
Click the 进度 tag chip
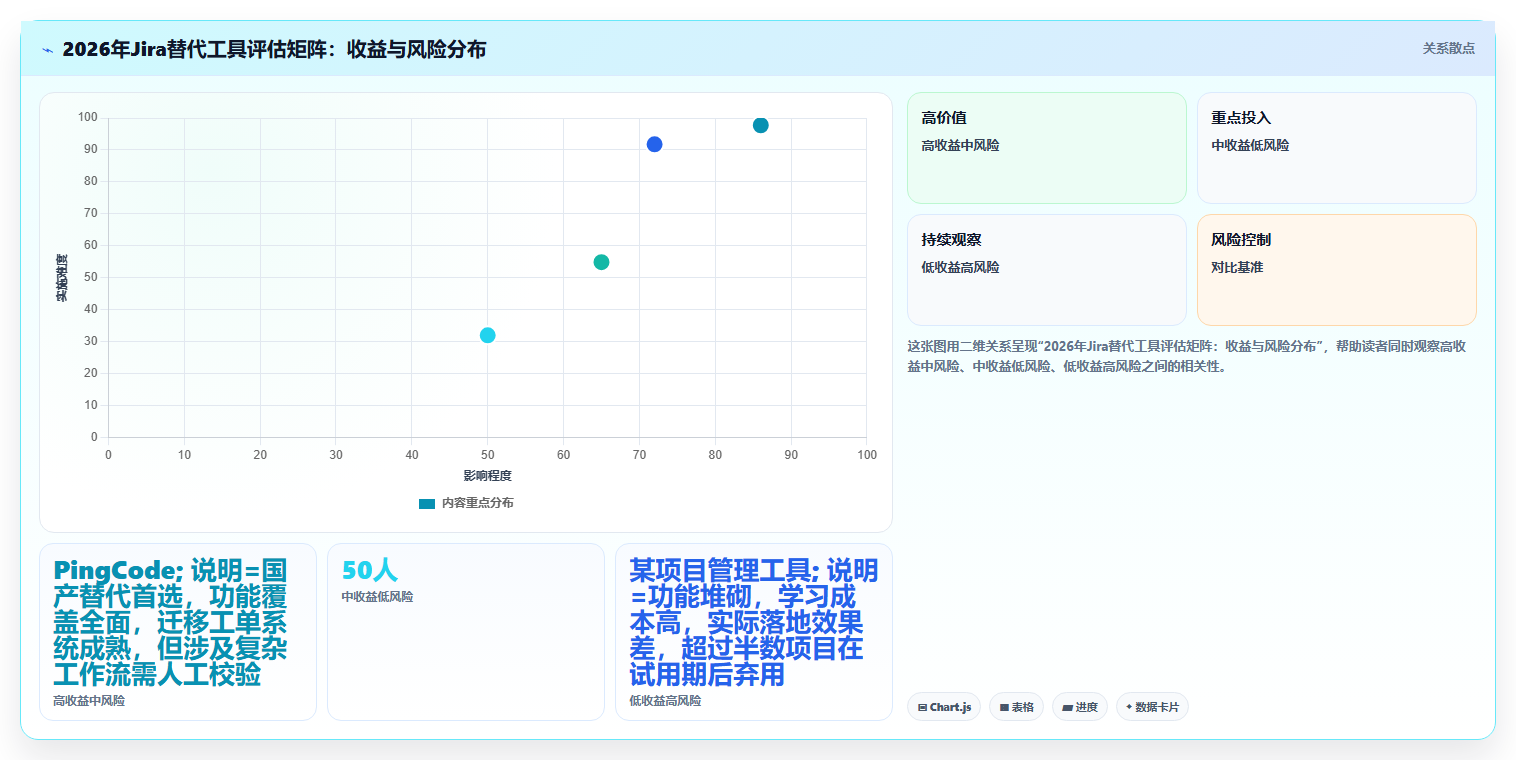click(1080, 707)
